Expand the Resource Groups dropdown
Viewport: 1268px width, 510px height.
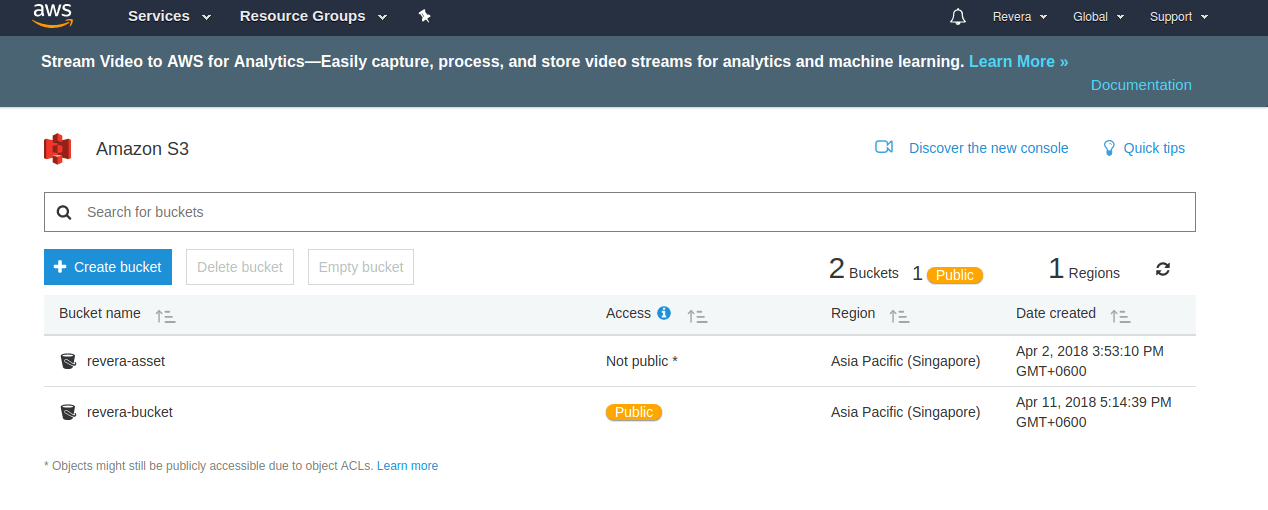313,16
